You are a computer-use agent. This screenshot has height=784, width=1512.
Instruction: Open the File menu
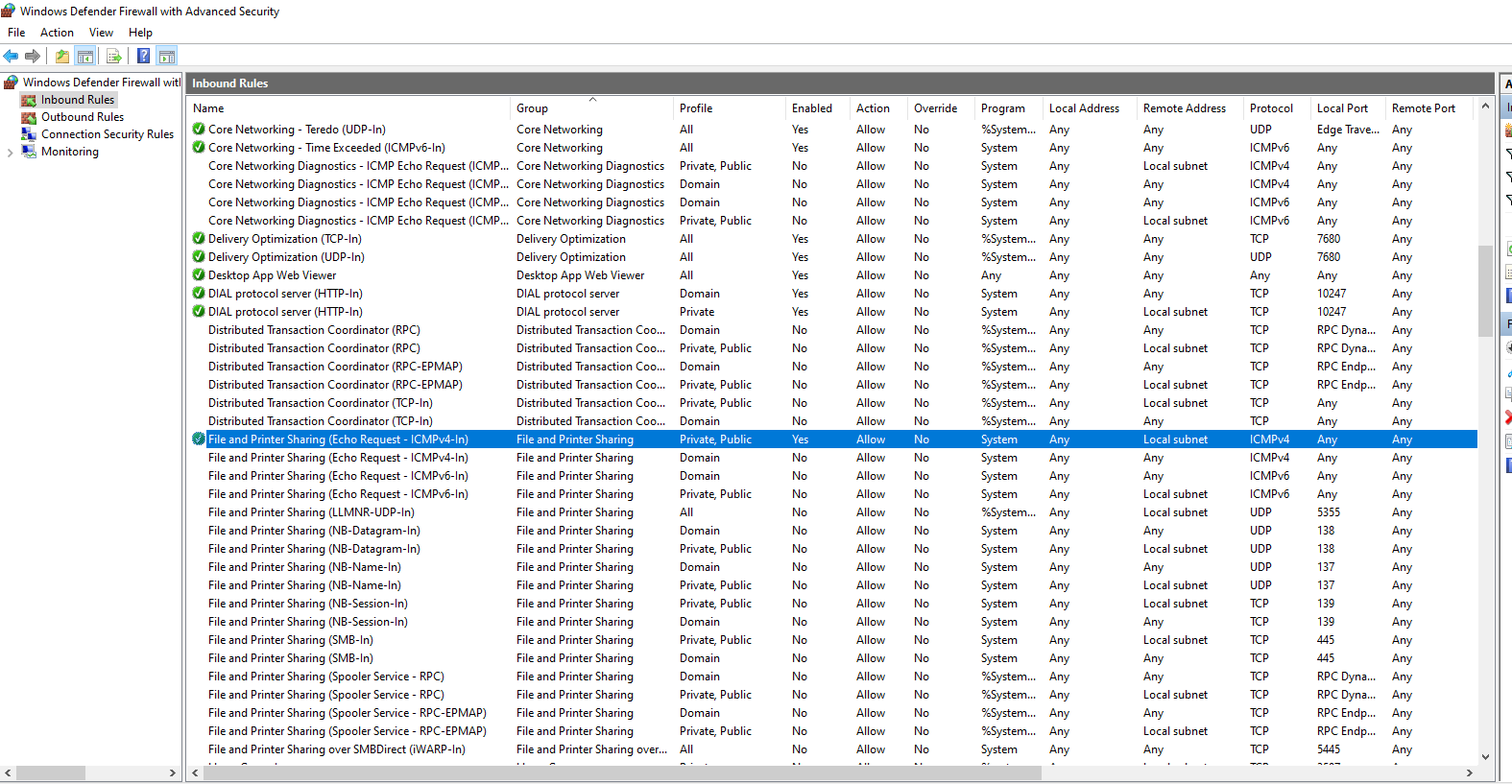16,33
